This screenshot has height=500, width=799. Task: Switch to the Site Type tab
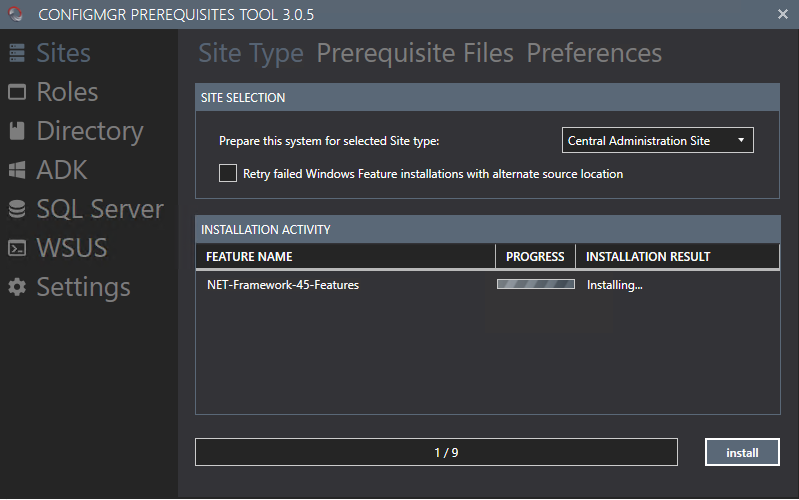(x=251, y=54)
